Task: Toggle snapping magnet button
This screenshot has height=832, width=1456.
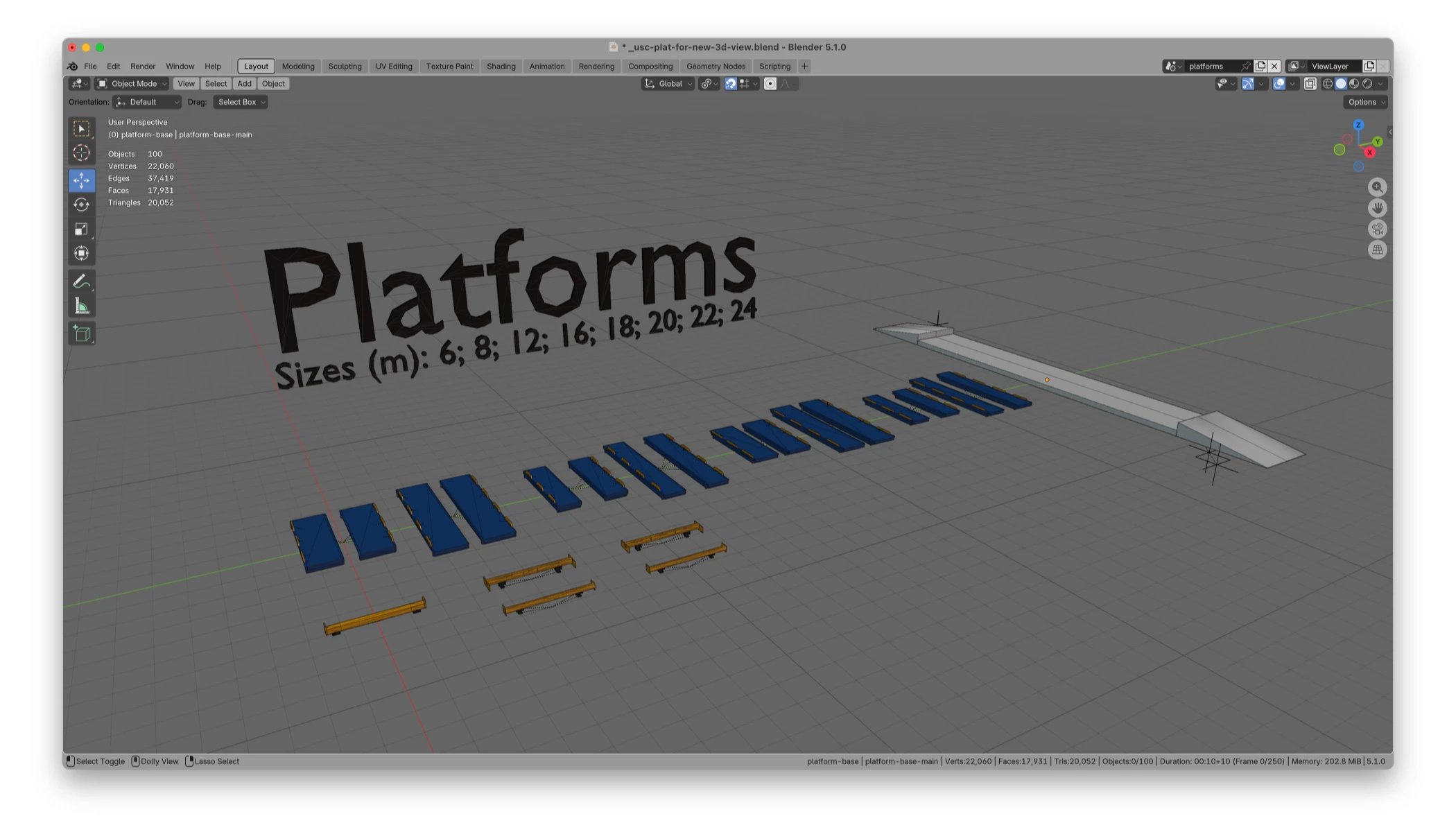Action: coord(730,84)
